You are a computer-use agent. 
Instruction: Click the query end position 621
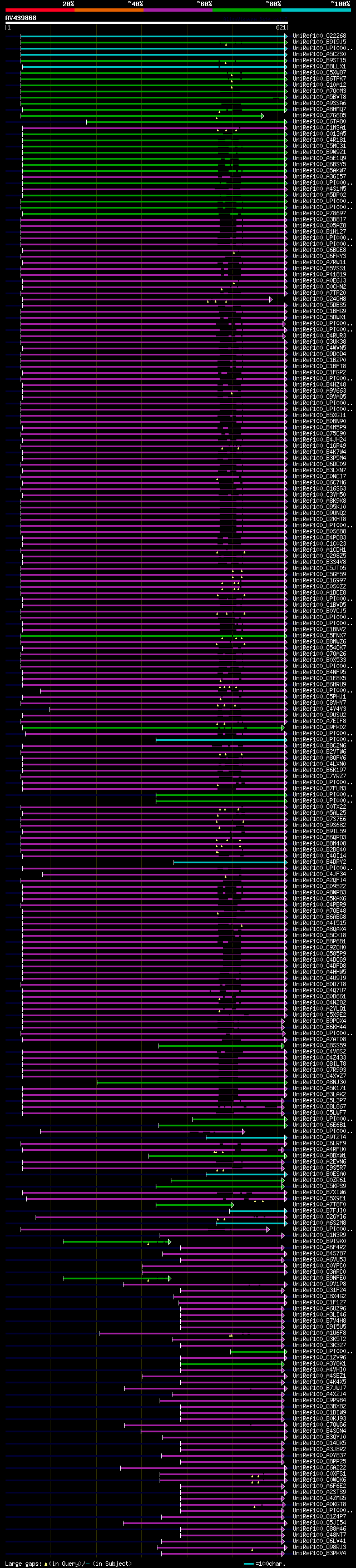point(281,27)
